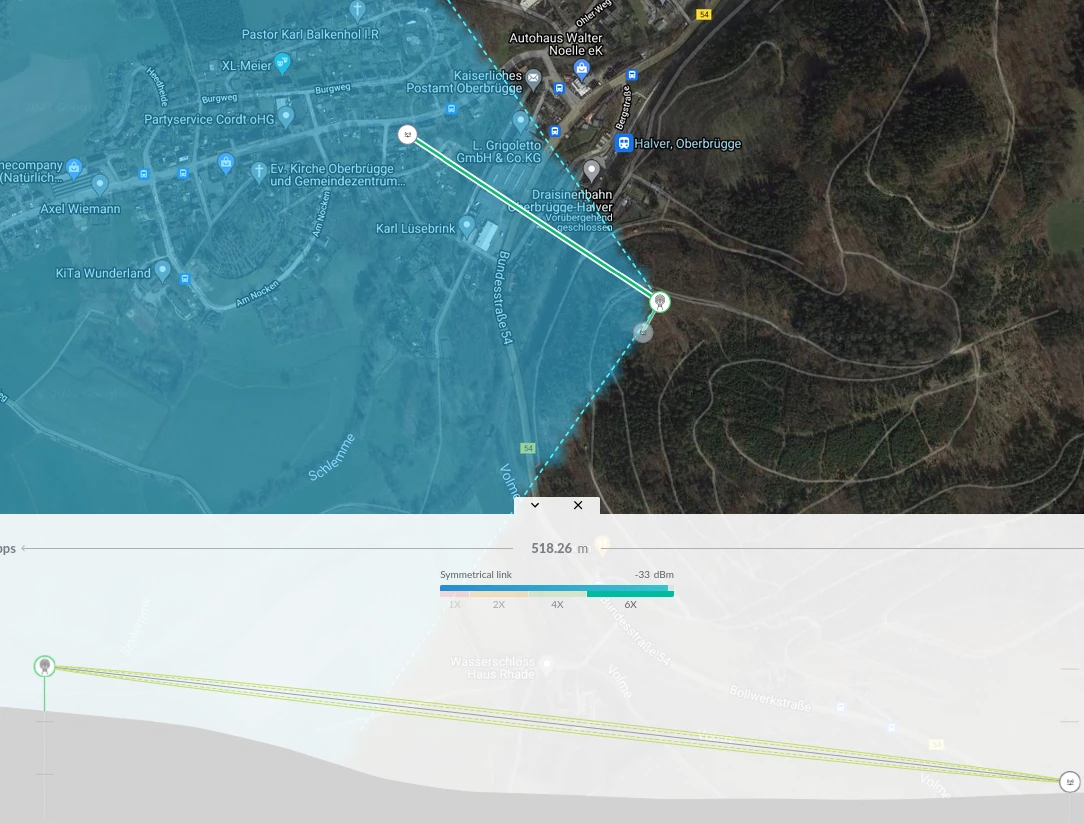
Task: Click bus stop icon right of Autohaus pin
Action: coord(632,75)
